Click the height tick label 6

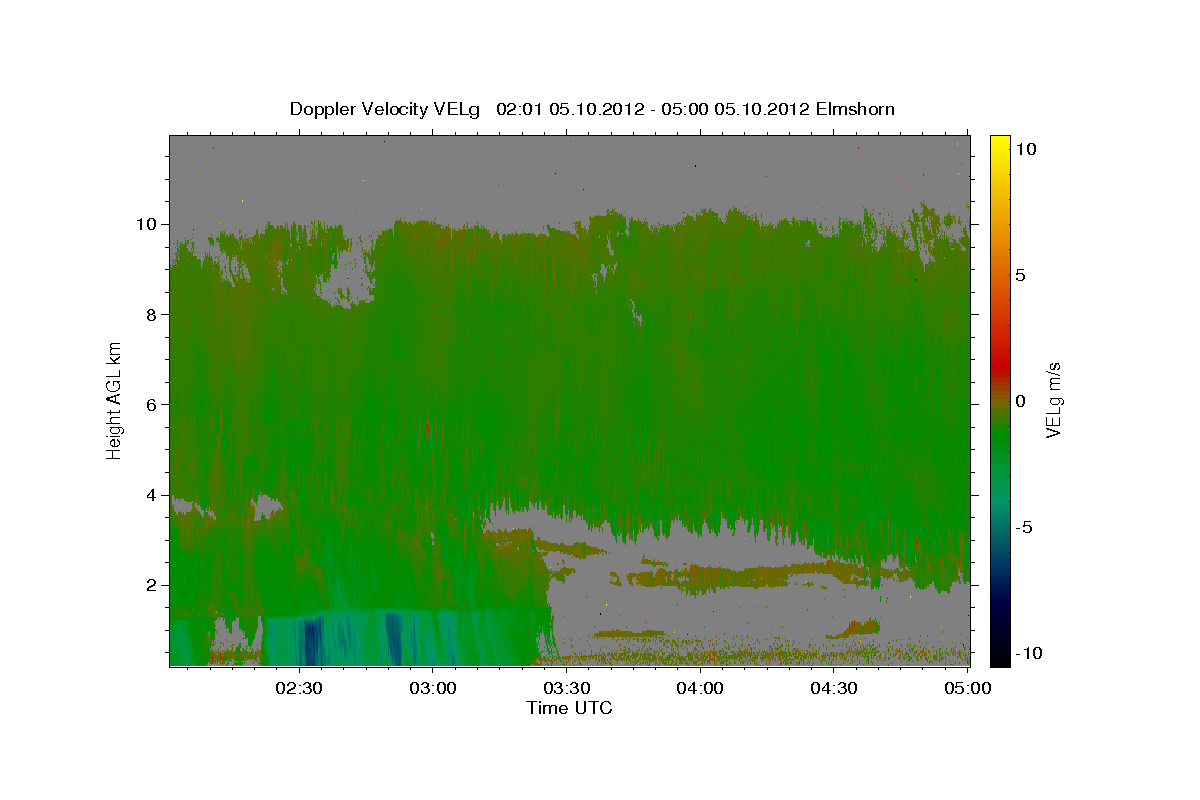pos(153,404)
